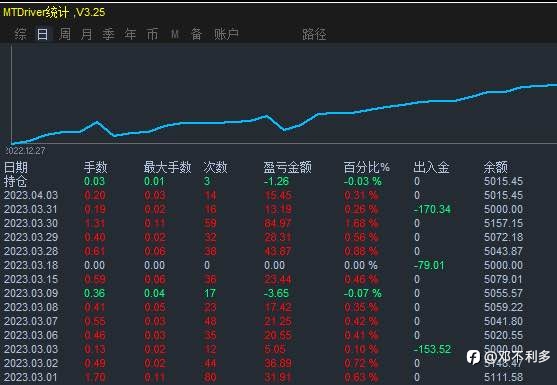Click the 84.97 profit value
Image resolution: width=557 pixels, height=385 pixels.
point(278,223)
